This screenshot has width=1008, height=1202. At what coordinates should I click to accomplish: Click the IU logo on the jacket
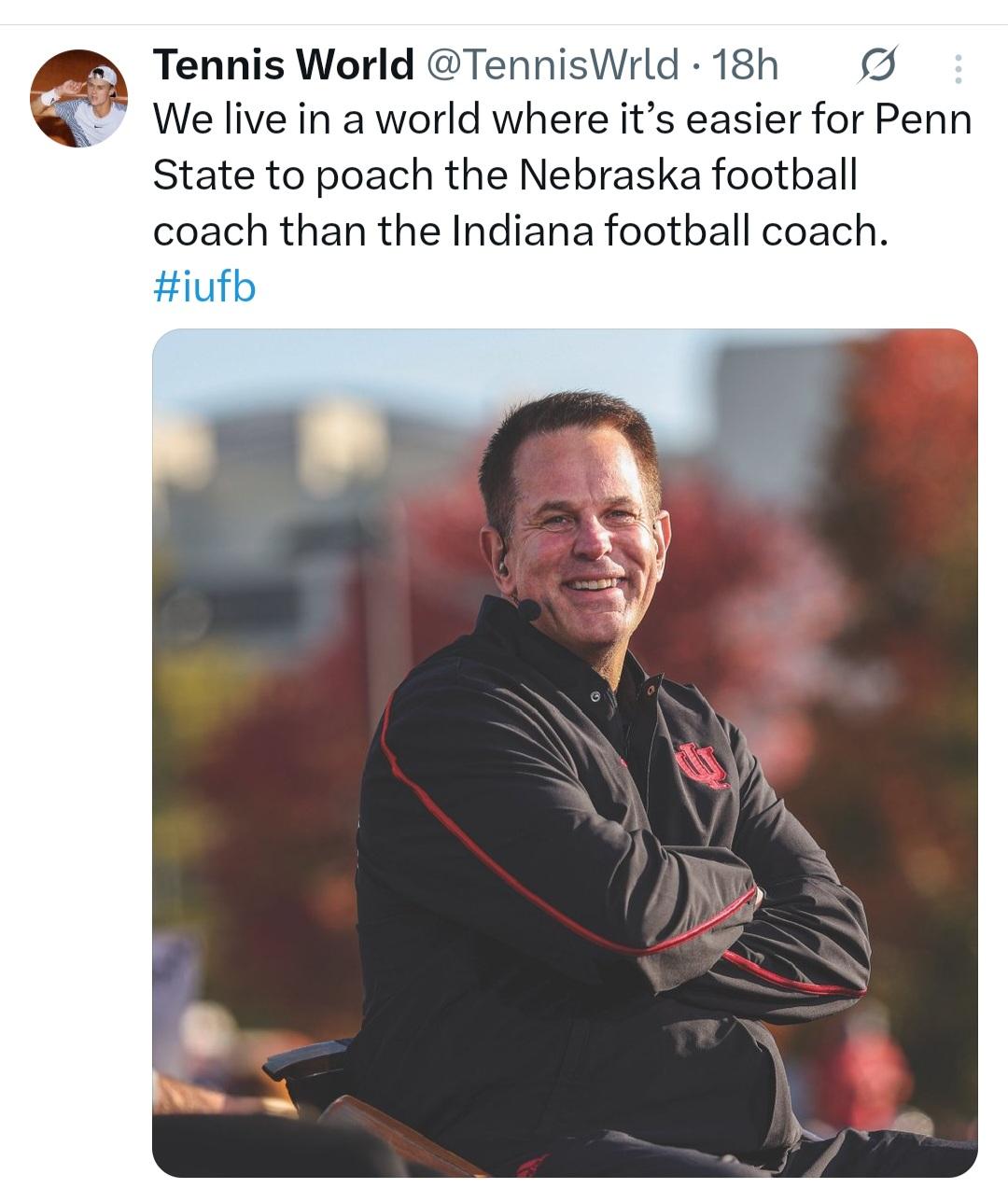701,765
